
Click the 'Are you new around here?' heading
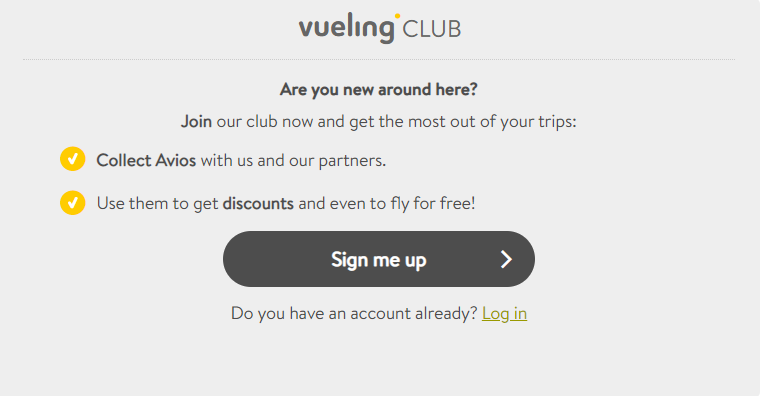(x=379, y=89)
